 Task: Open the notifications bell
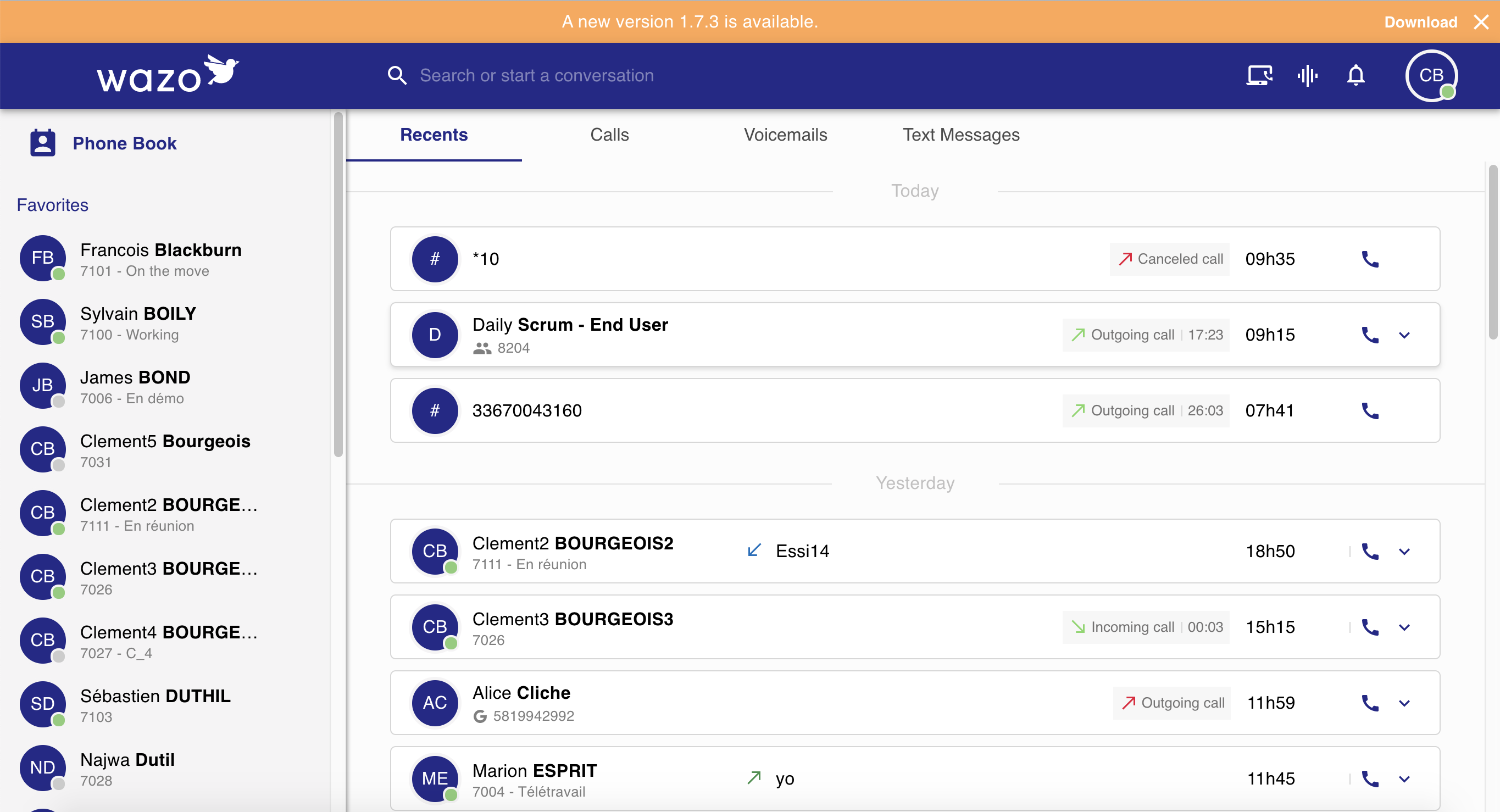[x=1355, y=76]
